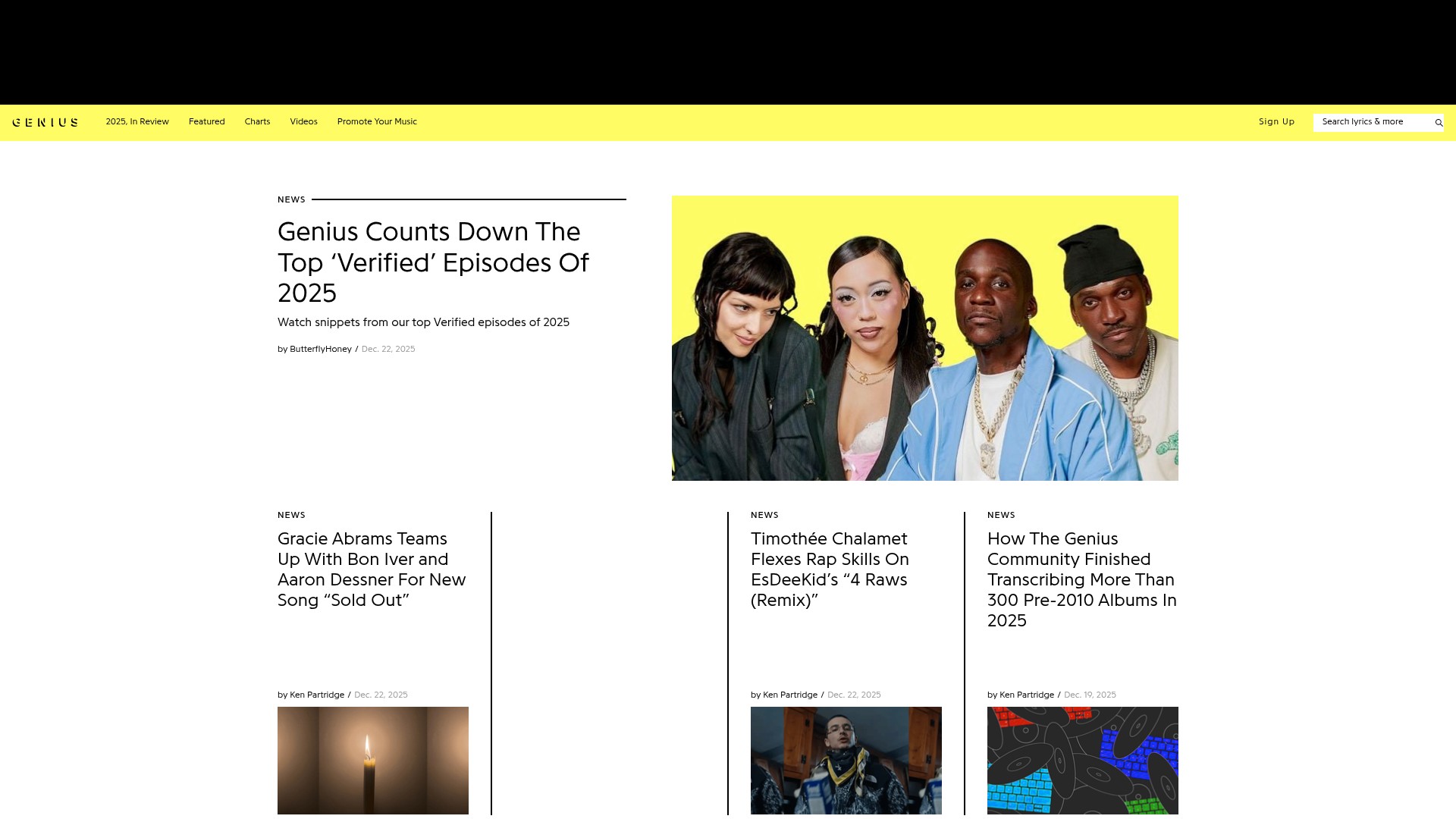Visit ButterflyHoney's author profile
Viewport: 1456px width, 819px height.
tap(321, 350)
